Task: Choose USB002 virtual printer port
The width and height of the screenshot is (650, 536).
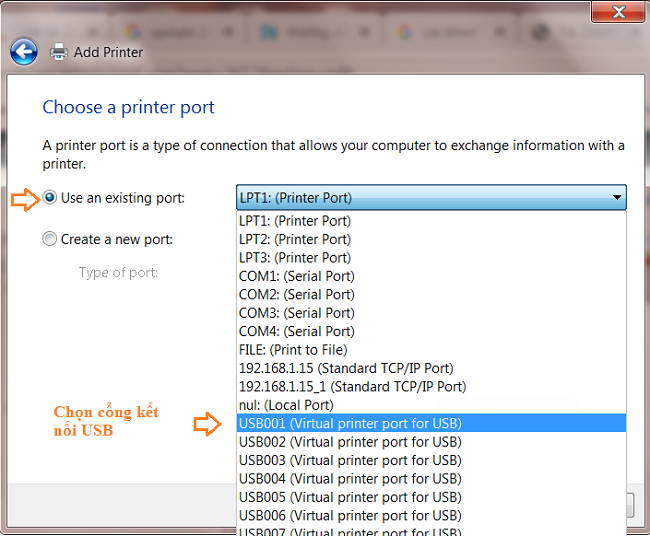Action: [350, 441]
